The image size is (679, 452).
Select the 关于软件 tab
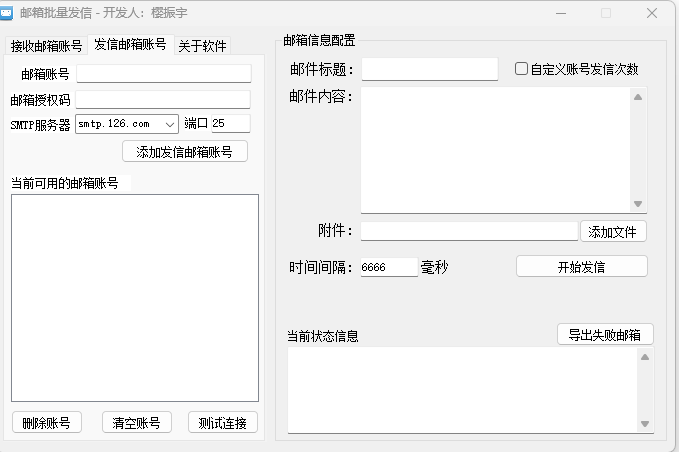point(203,46)
